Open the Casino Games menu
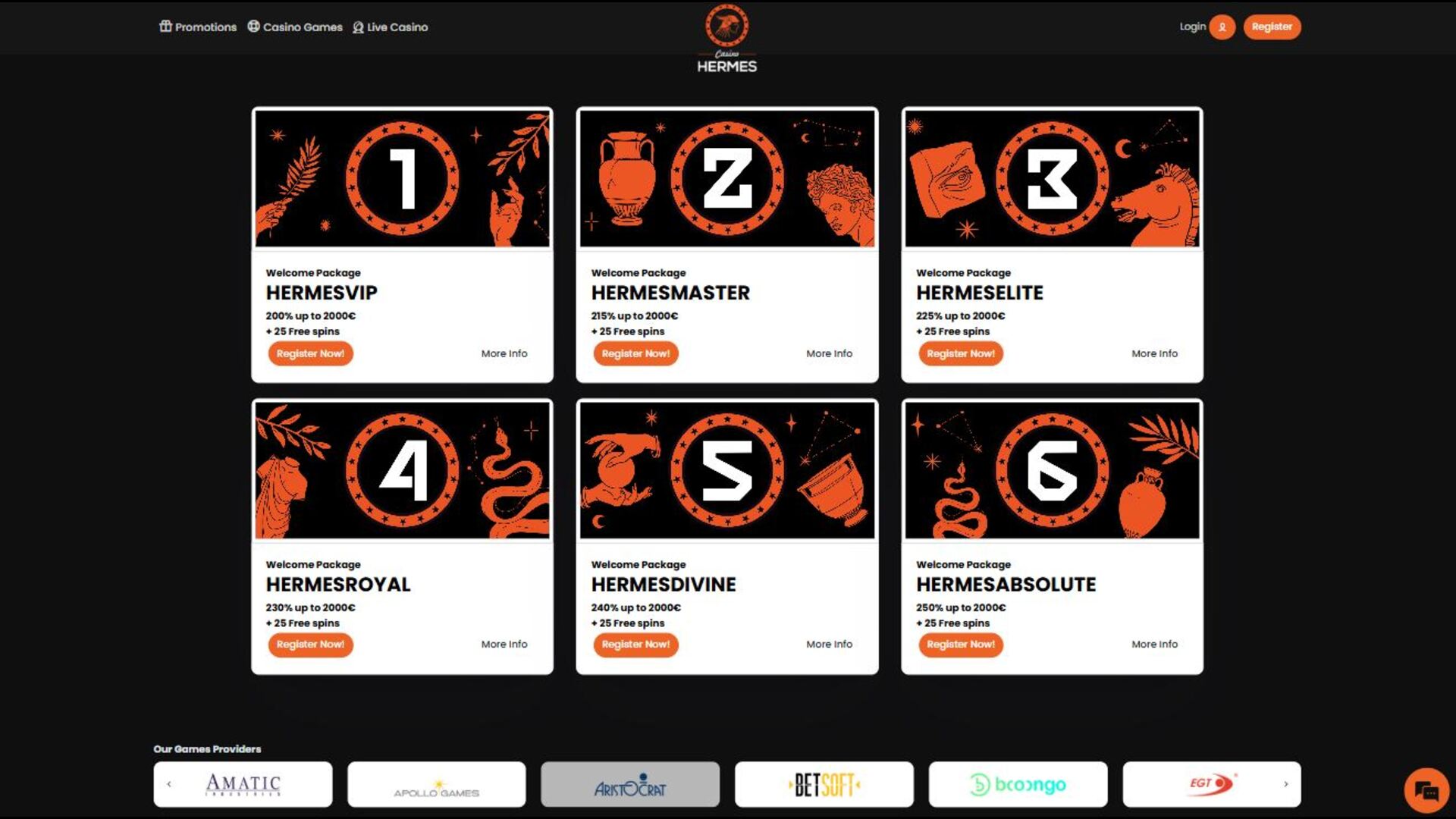The height and width of the screenshot is (819, 1456). [295, 27]
